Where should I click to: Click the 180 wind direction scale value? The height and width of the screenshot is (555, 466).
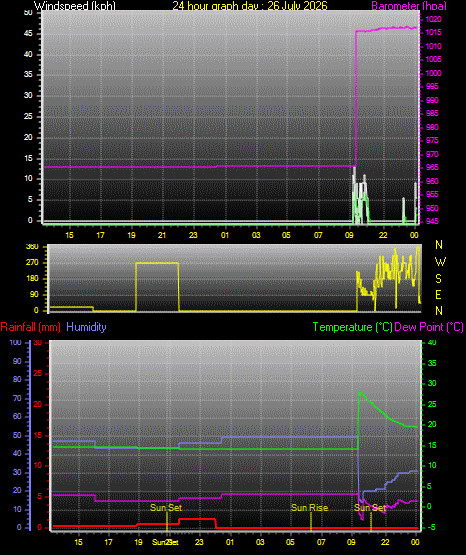click(32, 279)
